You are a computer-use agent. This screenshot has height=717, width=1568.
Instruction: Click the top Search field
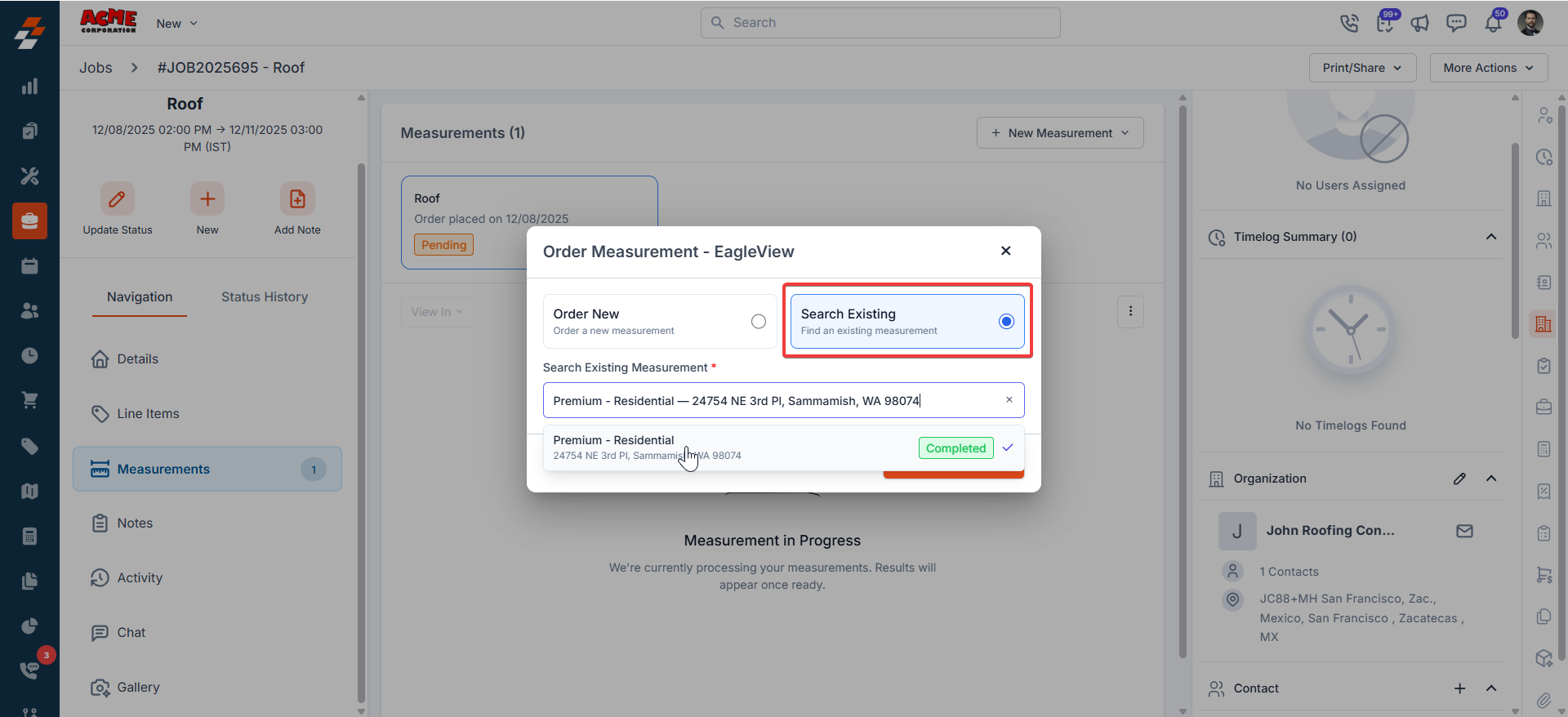[x=880, y=23]
